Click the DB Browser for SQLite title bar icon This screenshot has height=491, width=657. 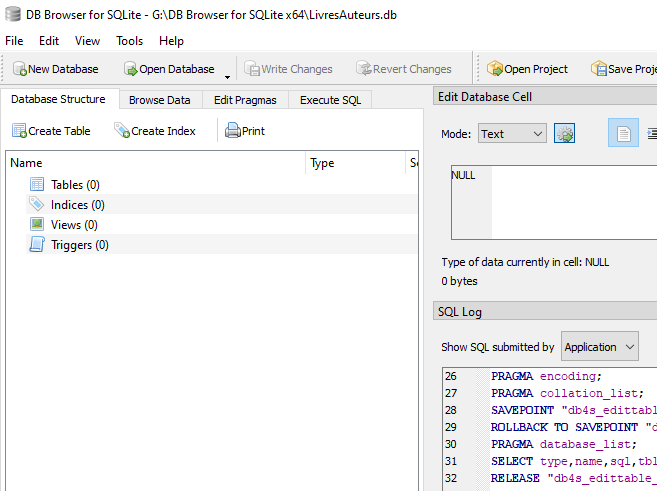point(13,14)
